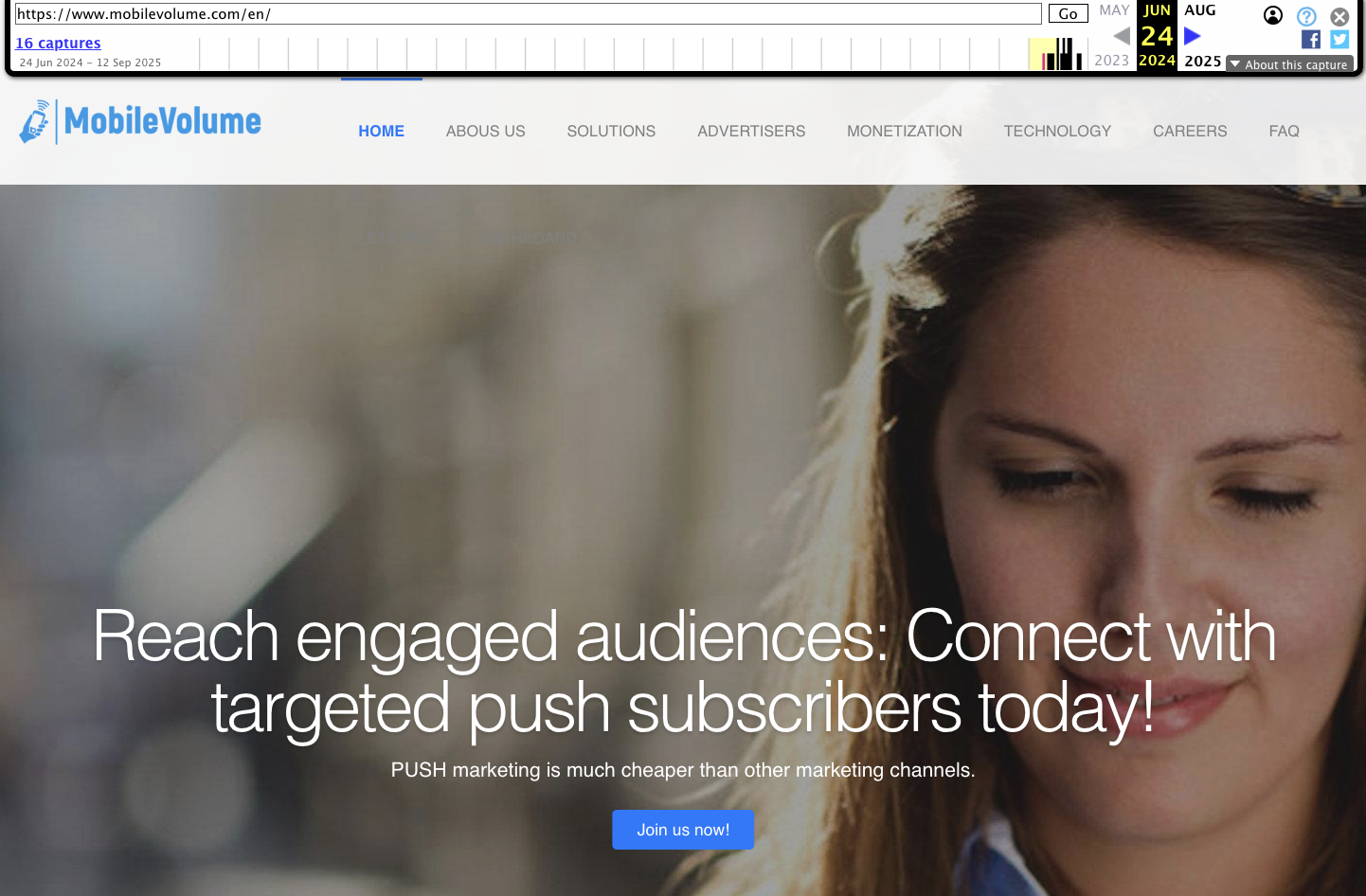
Task: Click the 'PUSH marketing is much cheaper' subtitle
Action: [683, 770]
